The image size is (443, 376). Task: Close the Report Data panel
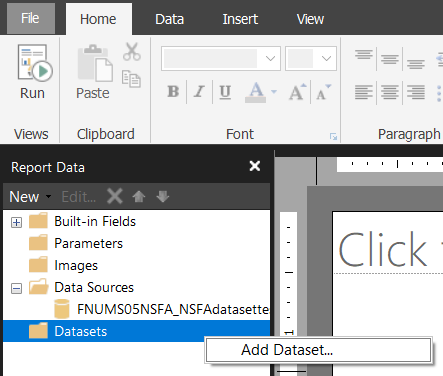click(x=255, y=166)
